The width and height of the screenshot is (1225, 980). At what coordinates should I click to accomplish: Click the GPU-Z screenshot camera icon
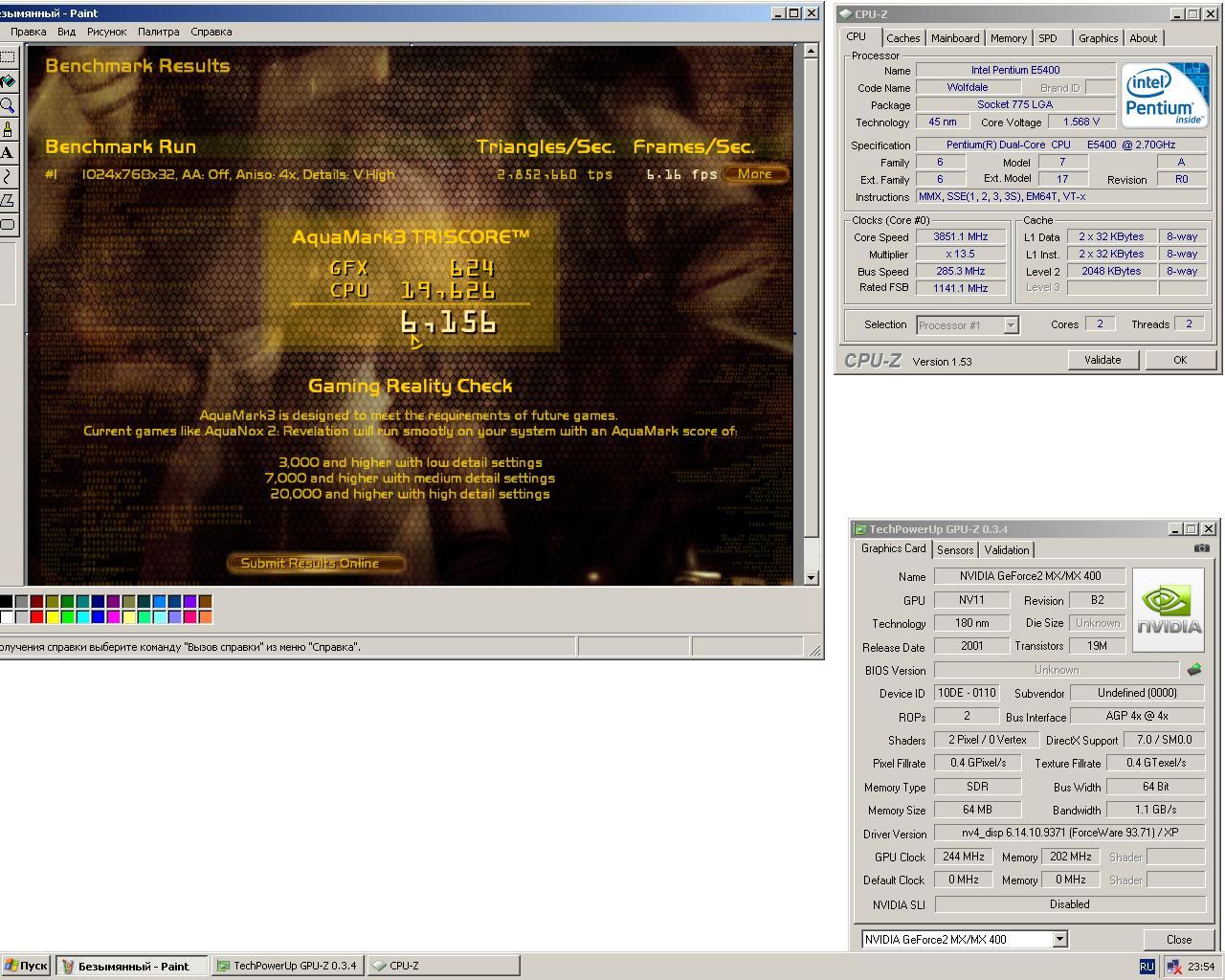click(x=1201, y=548)
